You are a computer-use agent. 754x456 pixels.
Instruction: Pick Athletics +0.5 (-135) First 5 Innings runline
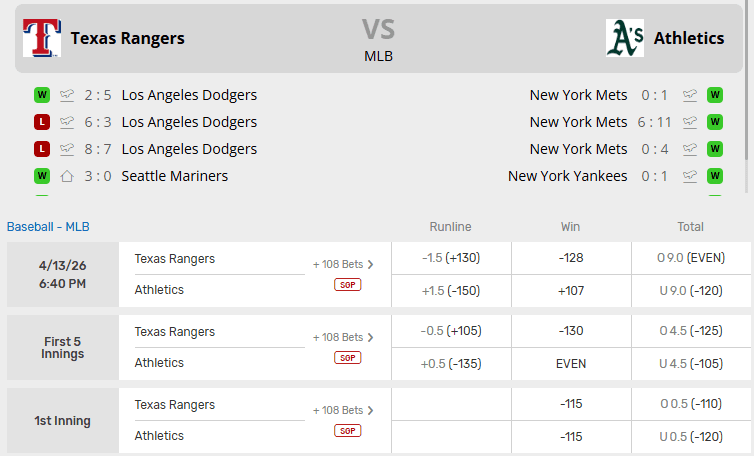point(451,363)
